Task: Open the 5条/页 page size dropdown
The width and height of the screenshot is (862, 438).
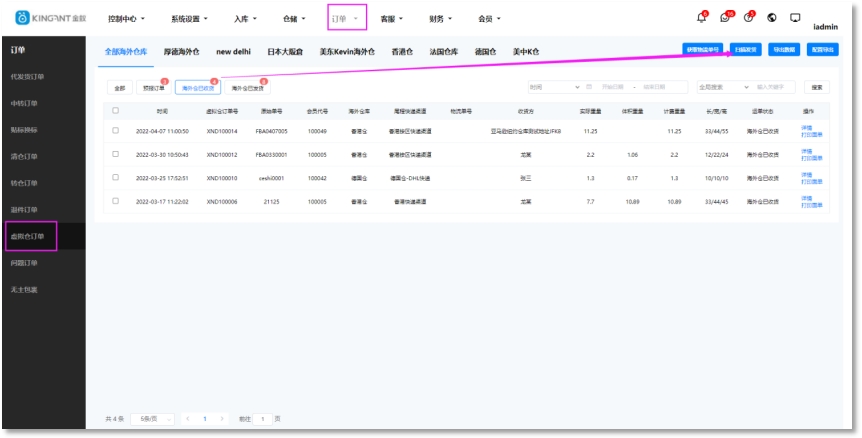Action: (152, 419)
